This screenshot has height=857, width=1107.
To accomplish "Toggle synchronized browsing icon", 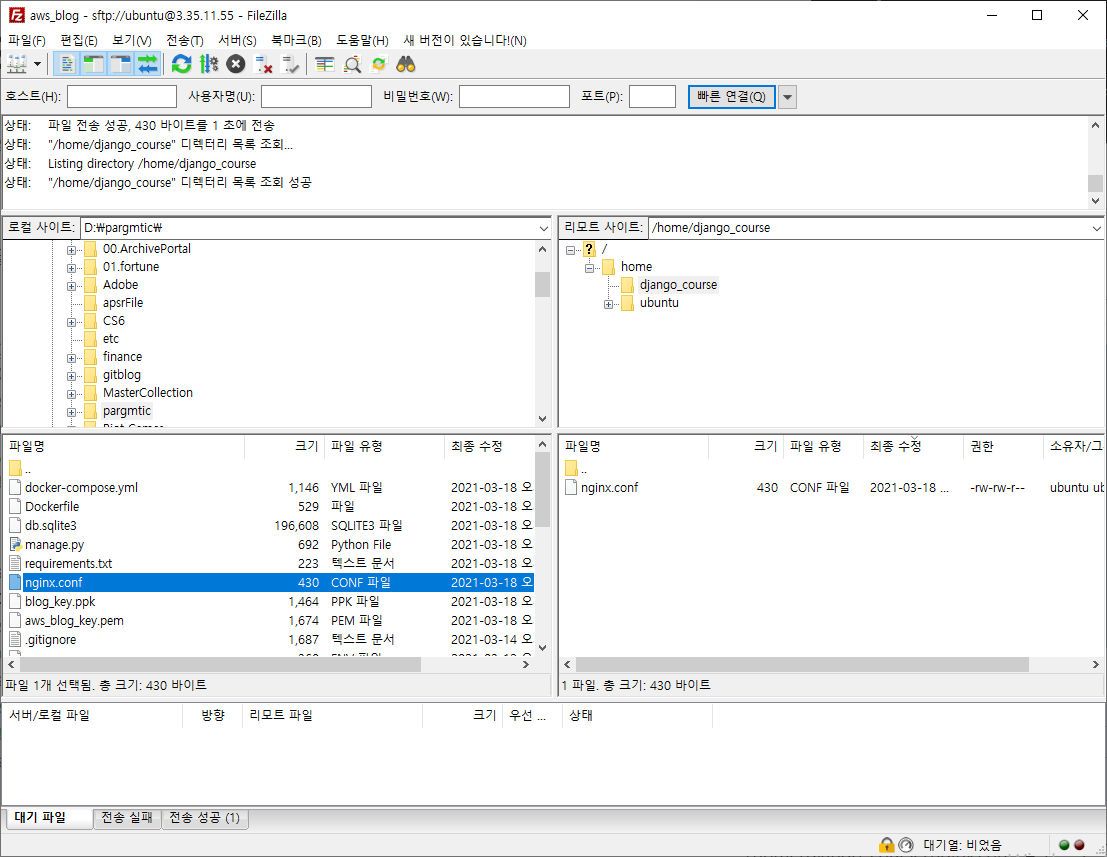I will point(379,65).
